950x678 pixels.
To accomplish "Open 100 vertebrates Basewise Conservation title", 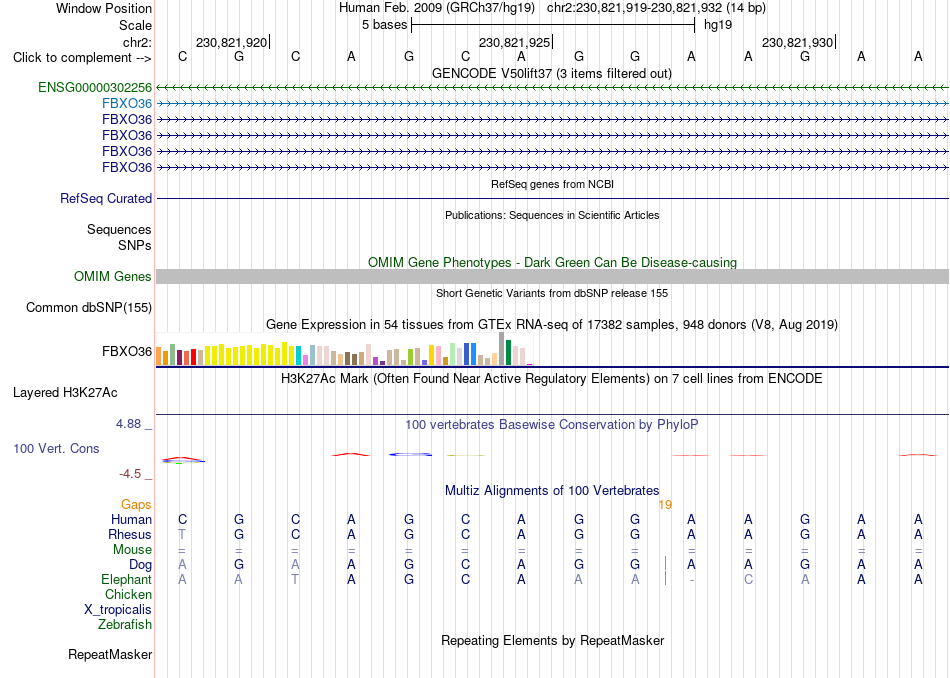I will [552, 425].
